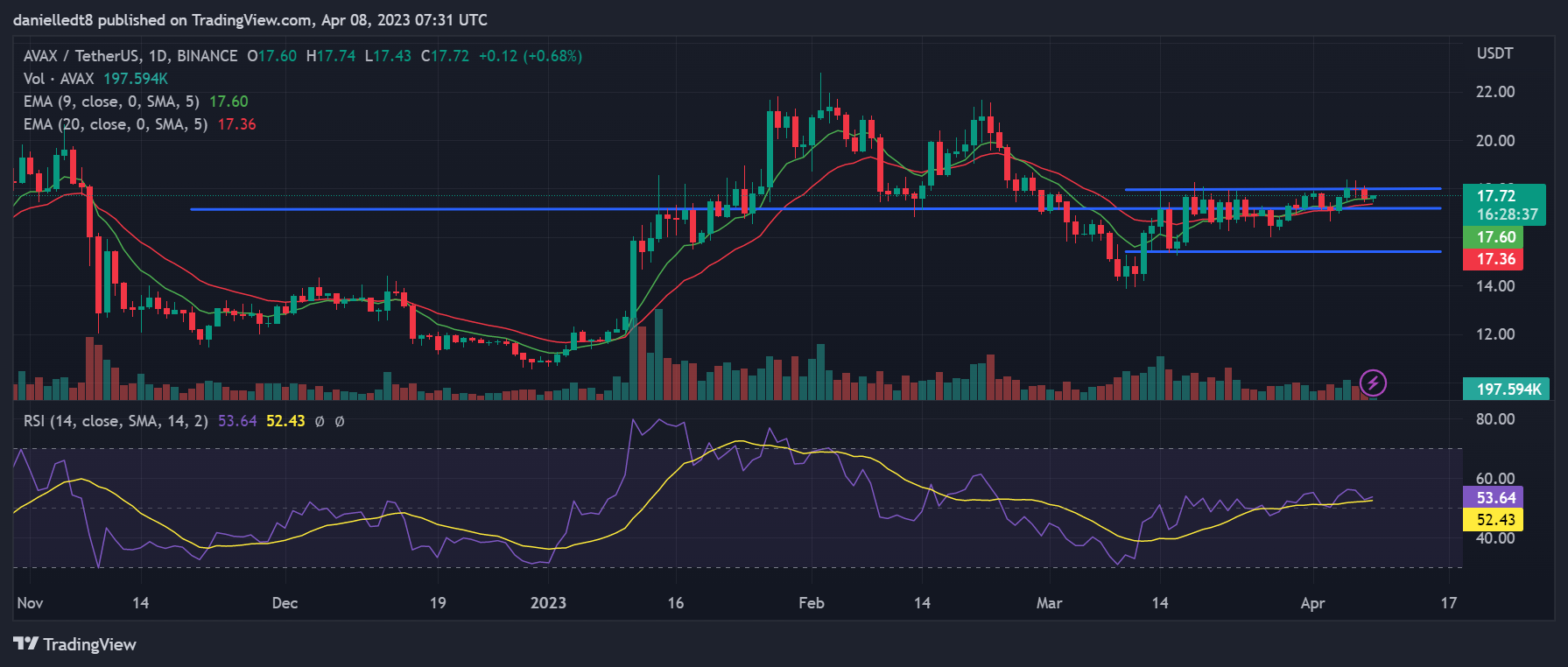Click the open value O17.60 in the legend
Screen dimensions: 1568x667
click(x=272, y=56)
